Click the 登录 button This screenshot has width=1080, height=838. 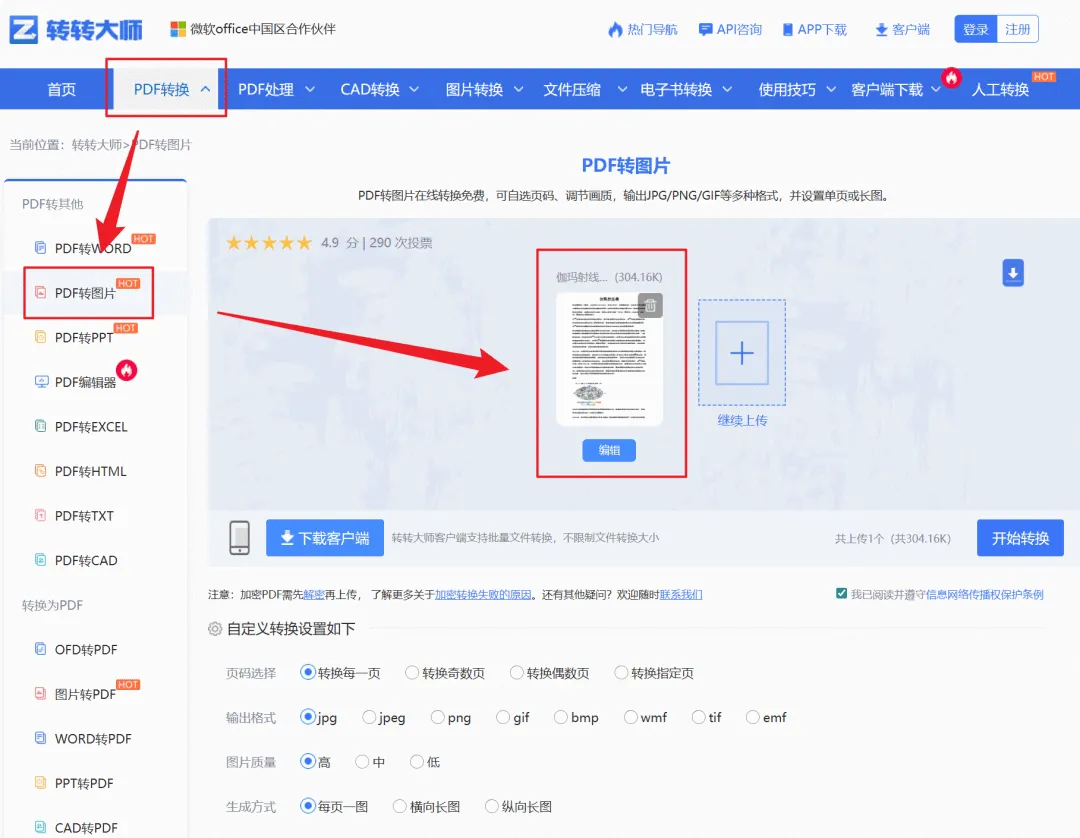click(975, 30)
